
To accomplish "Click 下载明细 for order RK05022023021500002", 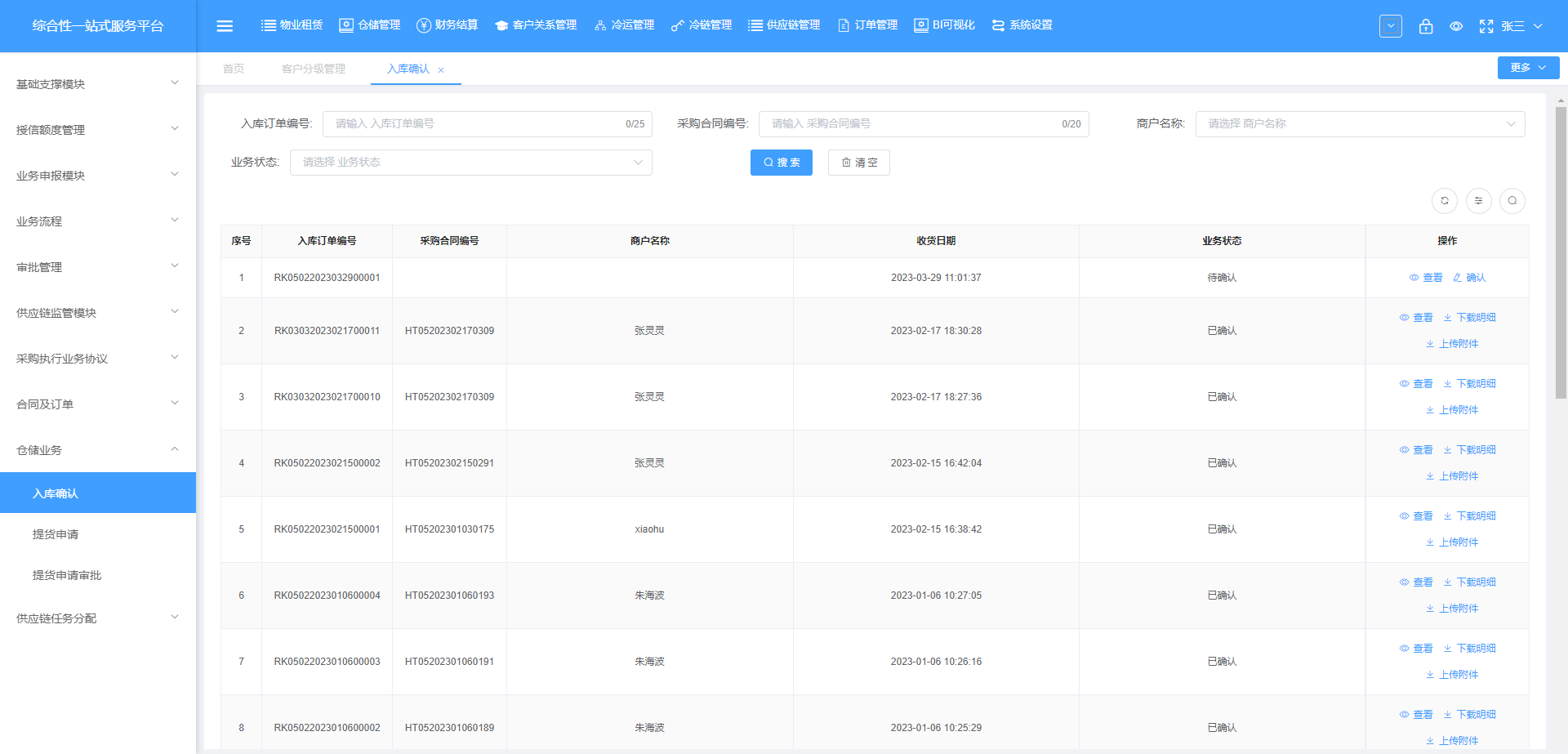I will tap(1469, 450).
